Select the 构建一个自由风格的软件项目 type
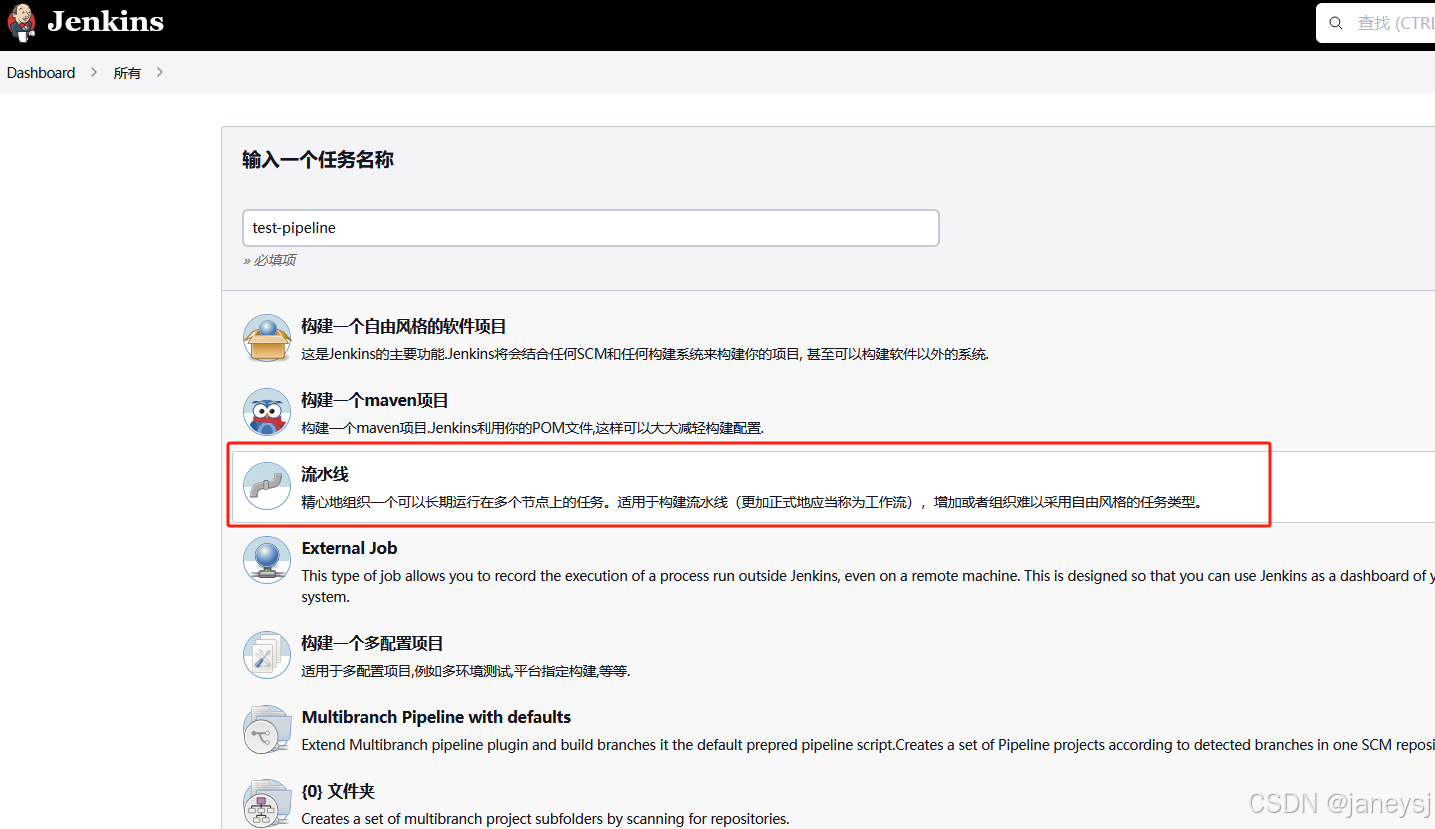The width and height of the screenshot is (1435, 829). coord(404,326)
